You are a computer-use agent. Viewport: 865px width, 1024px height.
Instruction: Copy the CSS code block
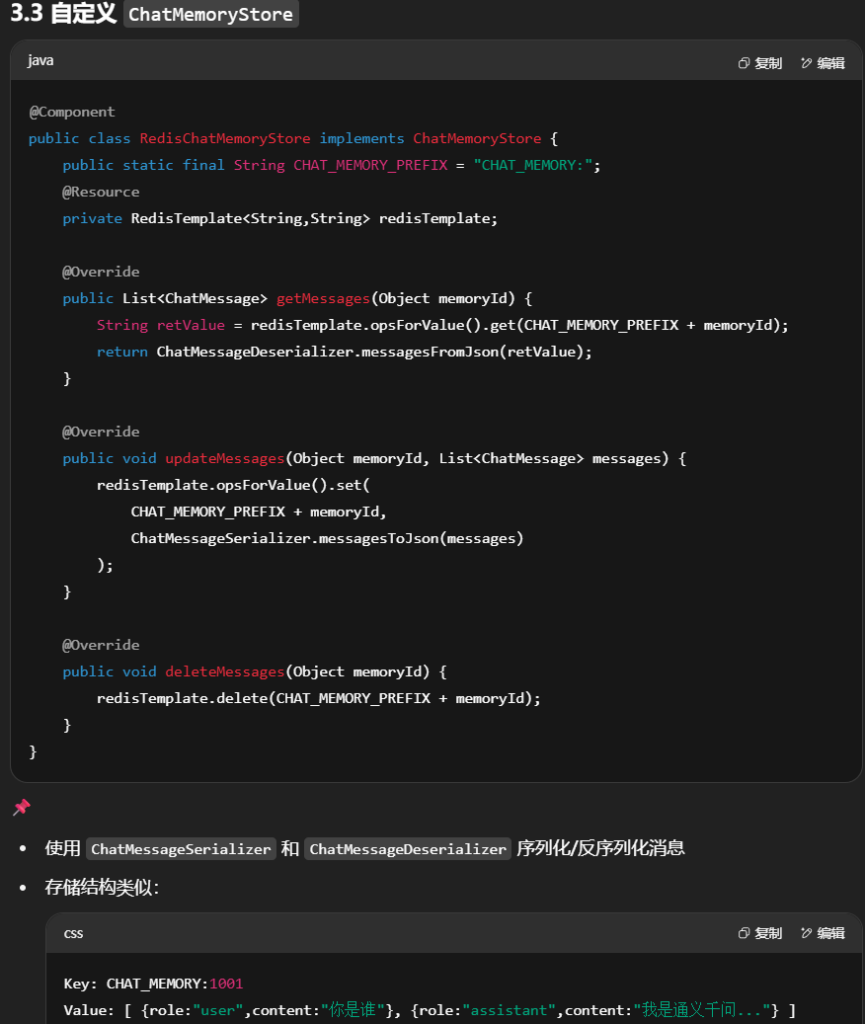[x=760, y=933]
